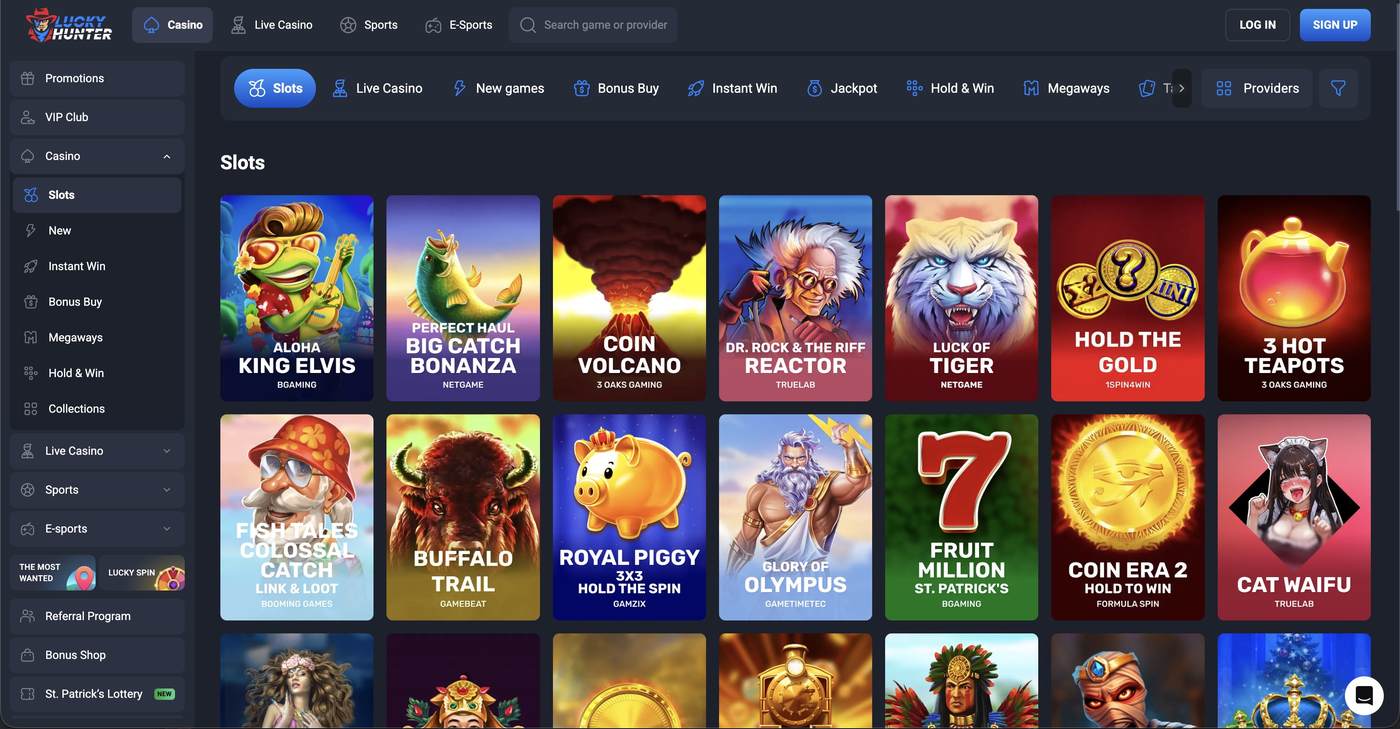This screenshot has height=729, width=1400.
Task: Select the Casino top navigation tab
Action: [172, 25]
